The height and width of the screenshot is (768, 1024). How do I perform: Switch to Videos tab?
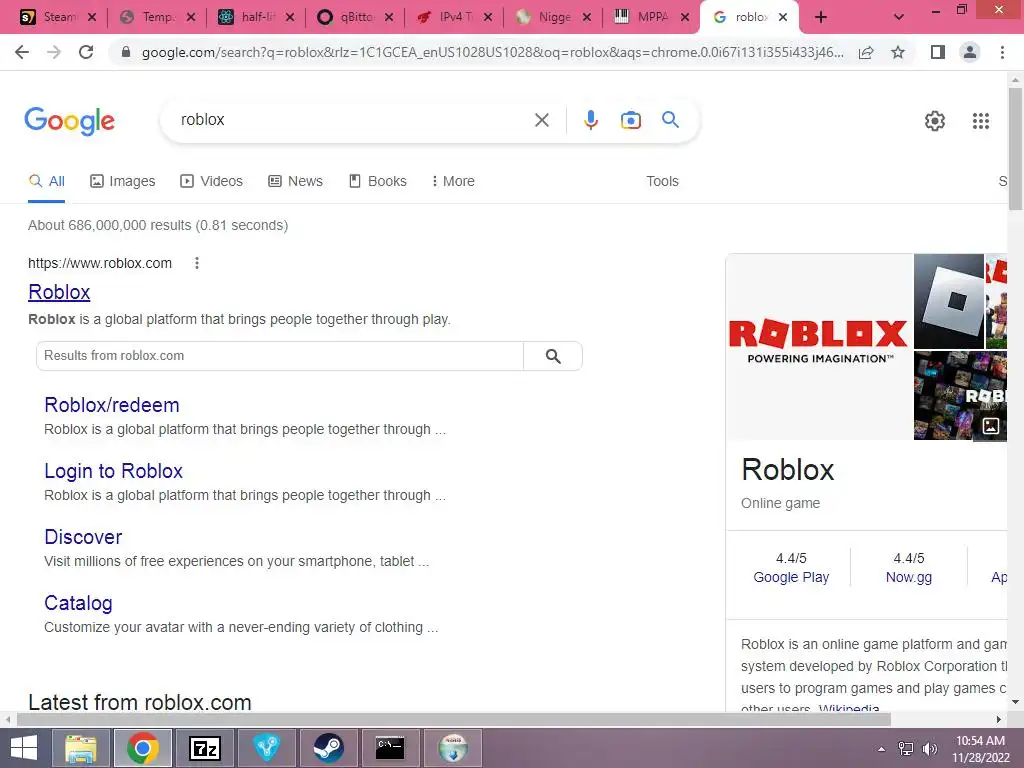[212, 182]
